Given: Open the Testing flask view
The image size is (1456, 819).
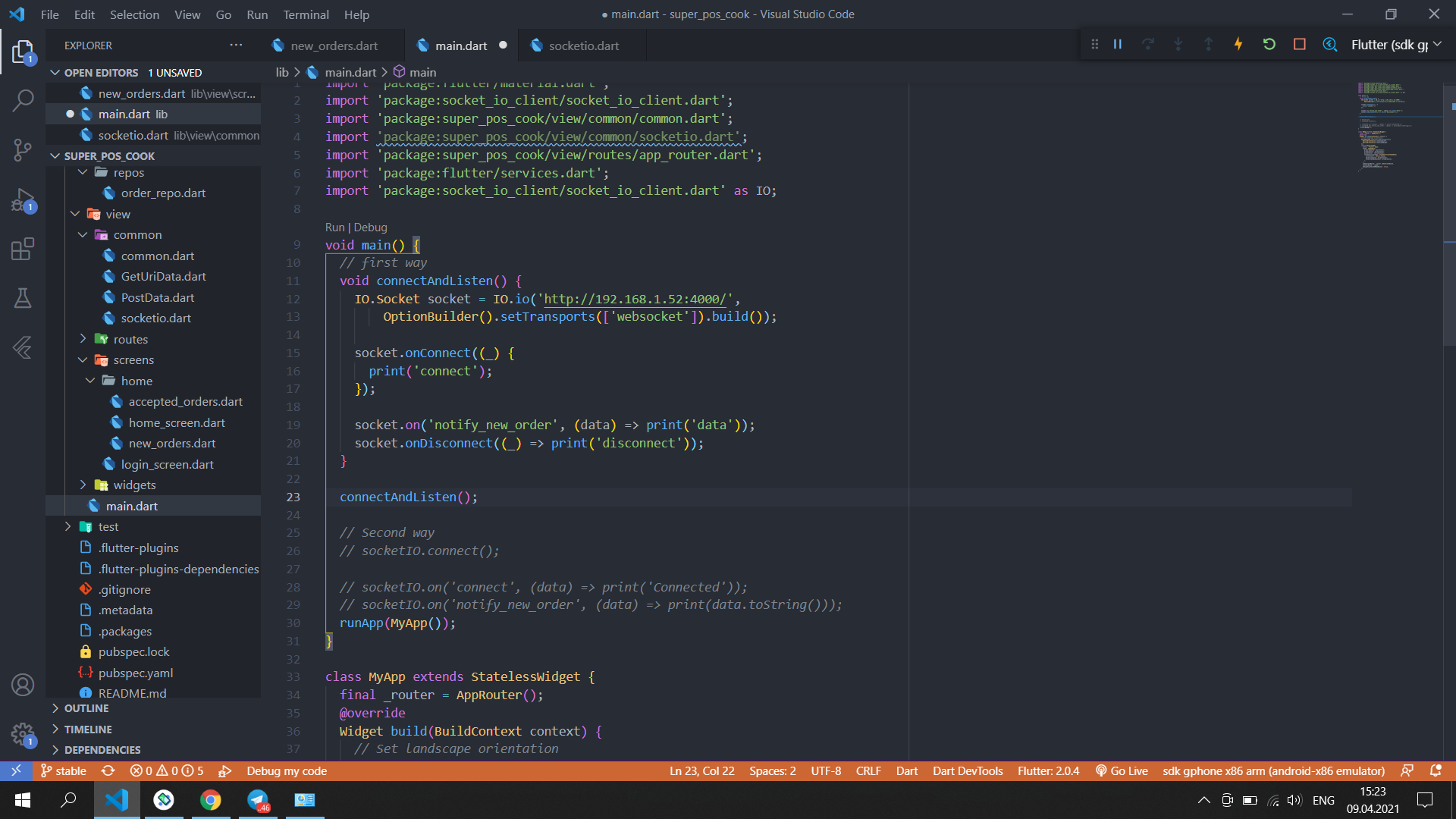Looking at the screenshot, I should click(23, 299).
